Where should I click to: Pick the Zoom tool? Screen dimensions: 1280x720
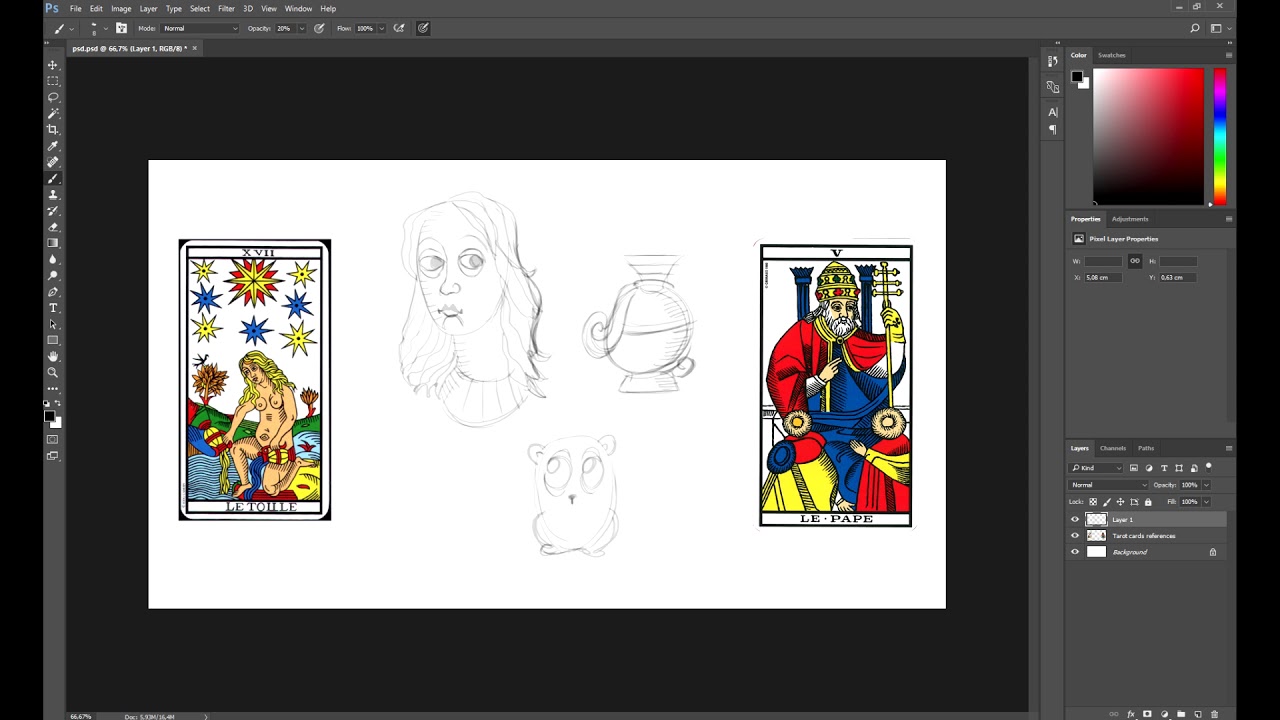(53, 373)
